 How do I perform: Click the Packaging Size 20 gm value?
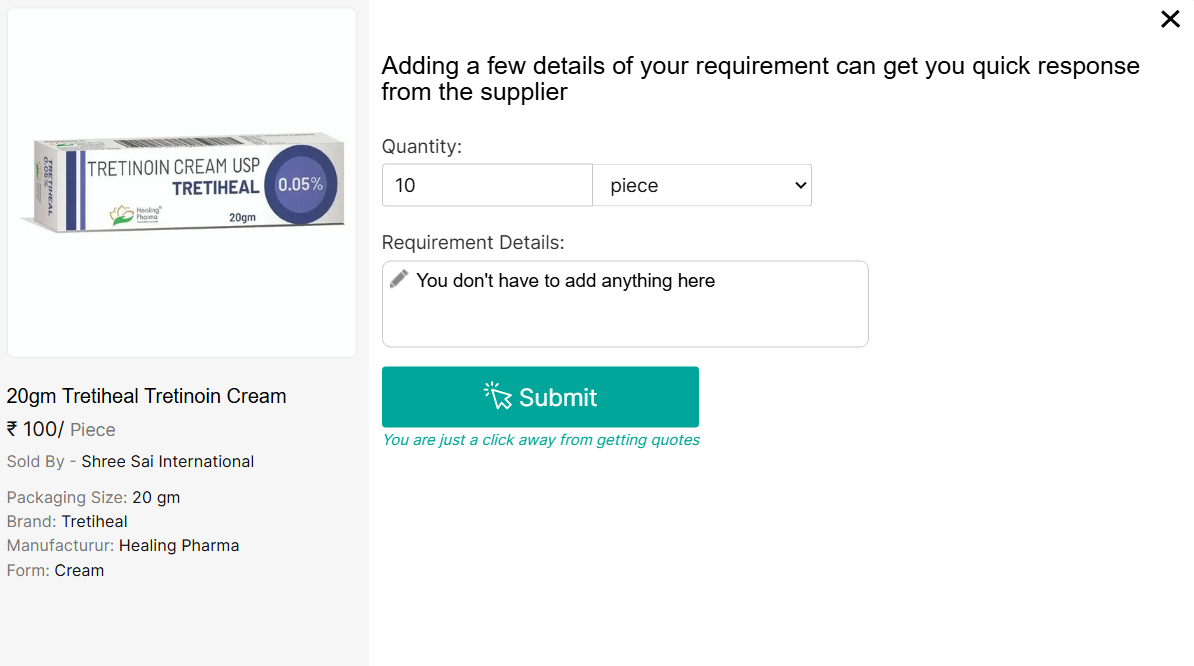pyautogui.click(x=156, y=497)
